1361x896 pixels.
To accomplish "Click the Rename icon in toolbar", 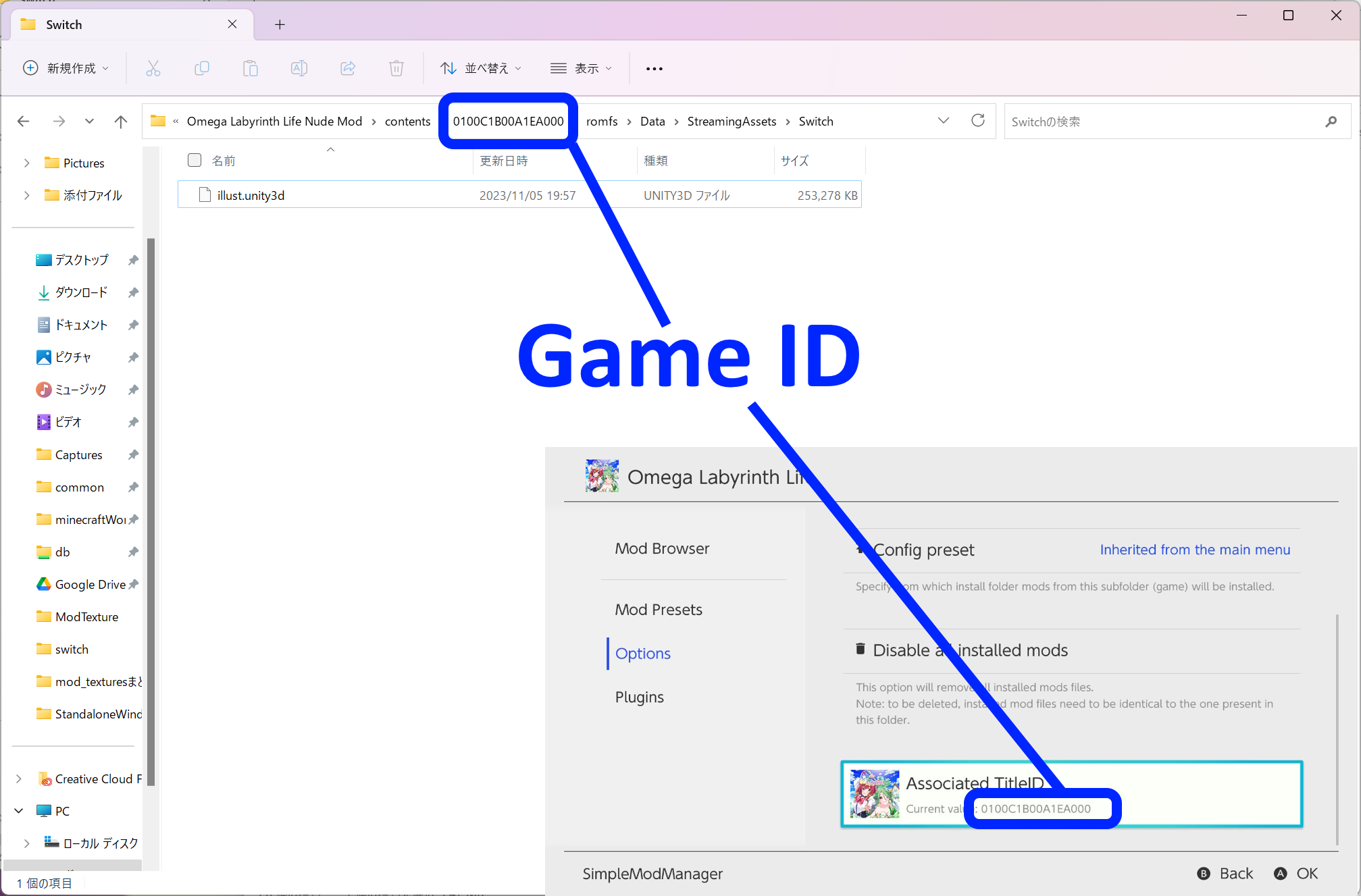I will pos(299,68).
